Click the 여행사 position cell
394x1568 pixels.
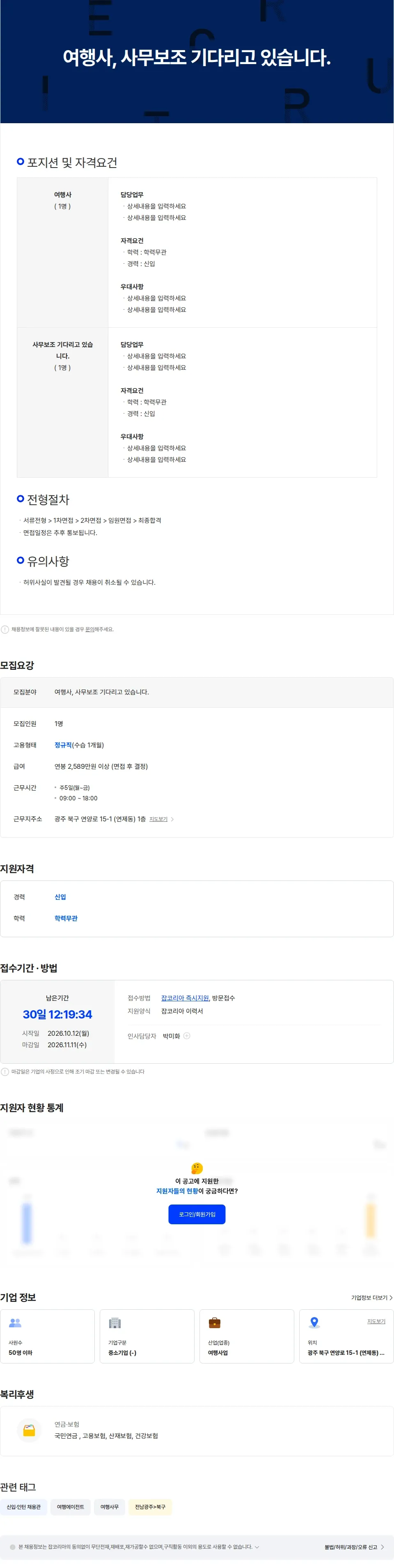tap(63, 253)
